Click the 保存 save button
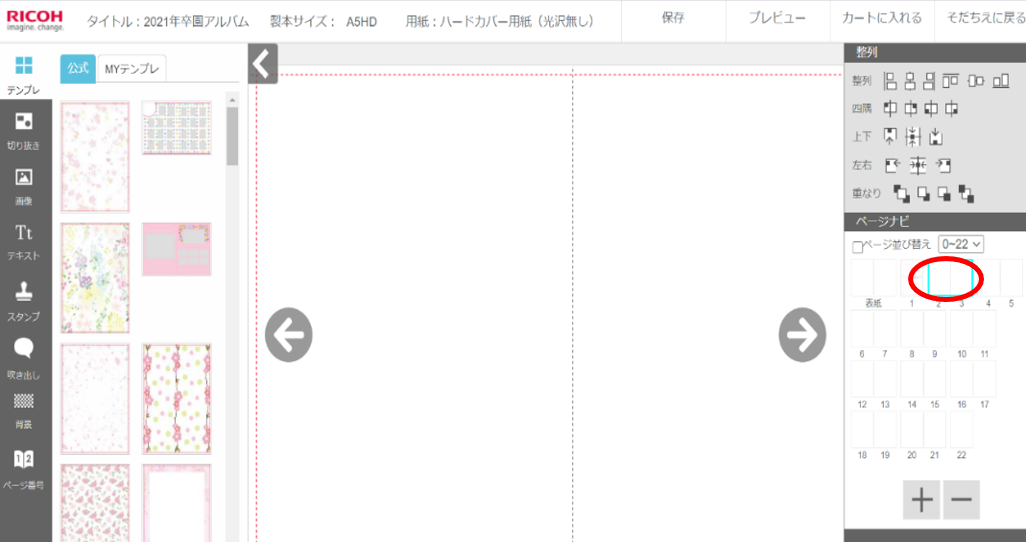Viewport: 1026px width, 542px height. click(x=673, y=20)
